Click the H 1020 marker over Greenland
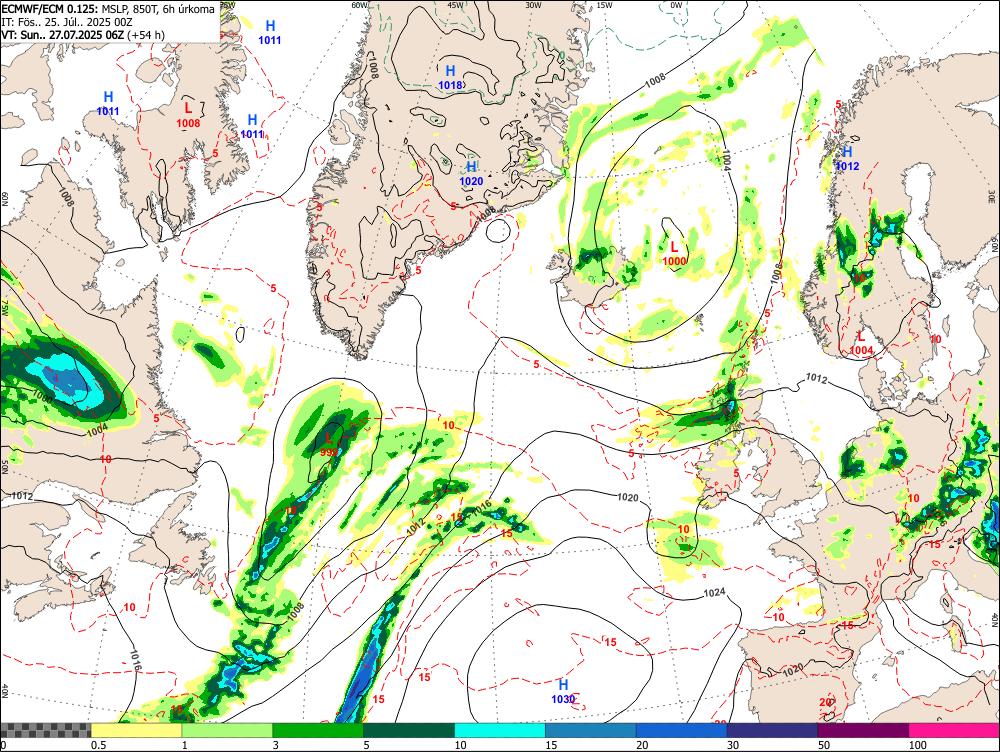This screenshot has height=752, width=1000. tap(471, 173)
